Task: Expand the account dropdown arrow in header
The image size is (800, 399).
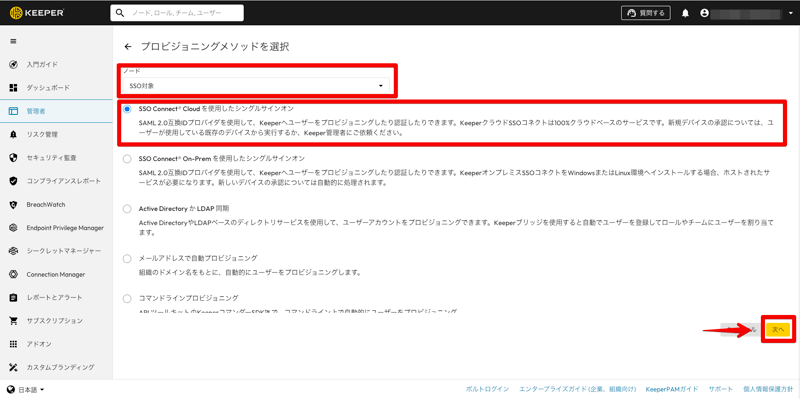Action: 790,13
